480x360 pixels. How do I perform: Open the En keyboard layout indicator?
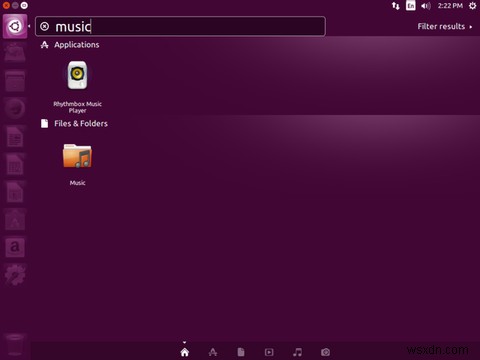pos(411,6)
